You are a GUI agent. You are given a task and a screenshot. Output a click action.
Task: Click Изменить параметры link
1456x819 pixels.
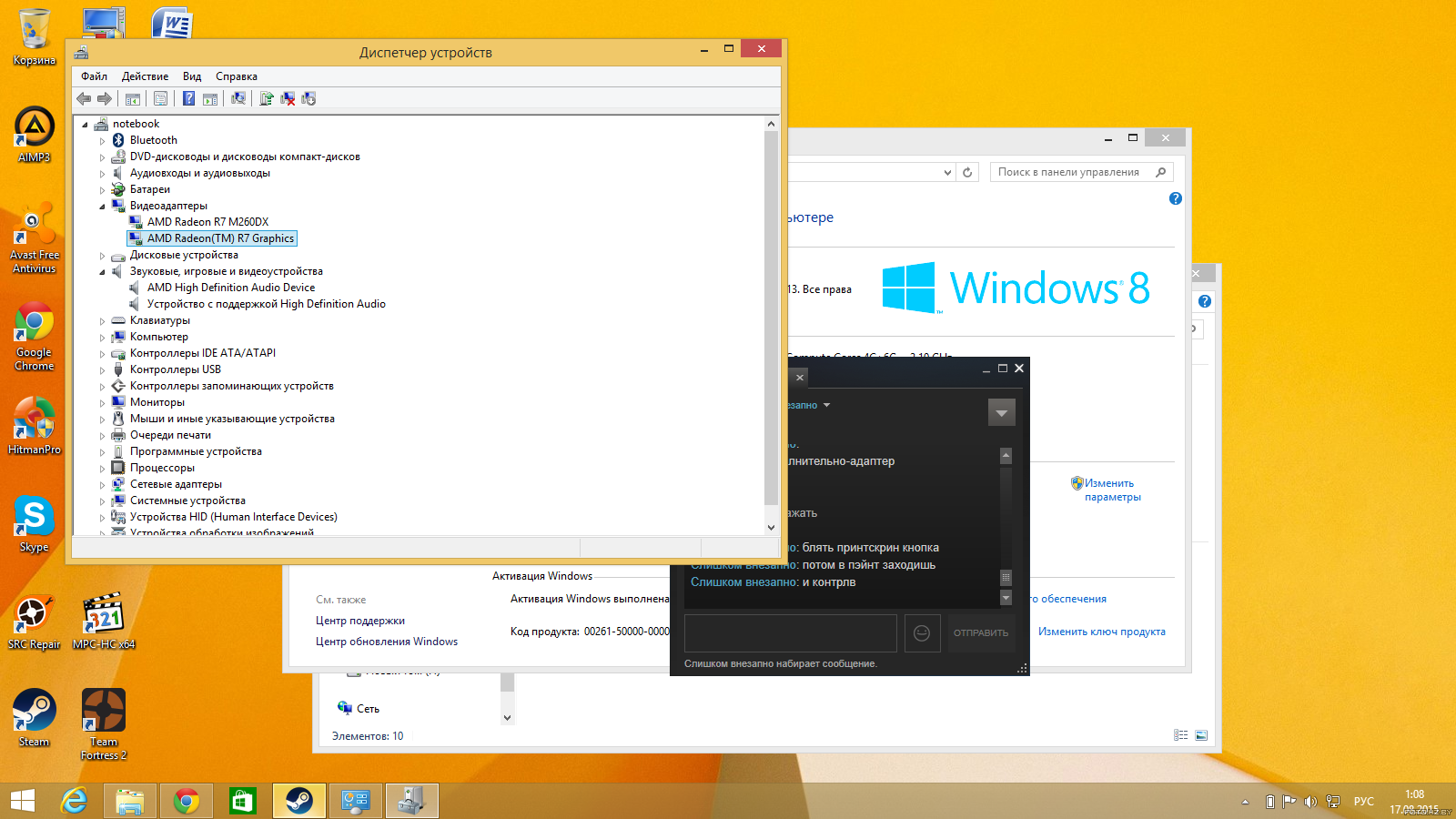coord(1112,490)
